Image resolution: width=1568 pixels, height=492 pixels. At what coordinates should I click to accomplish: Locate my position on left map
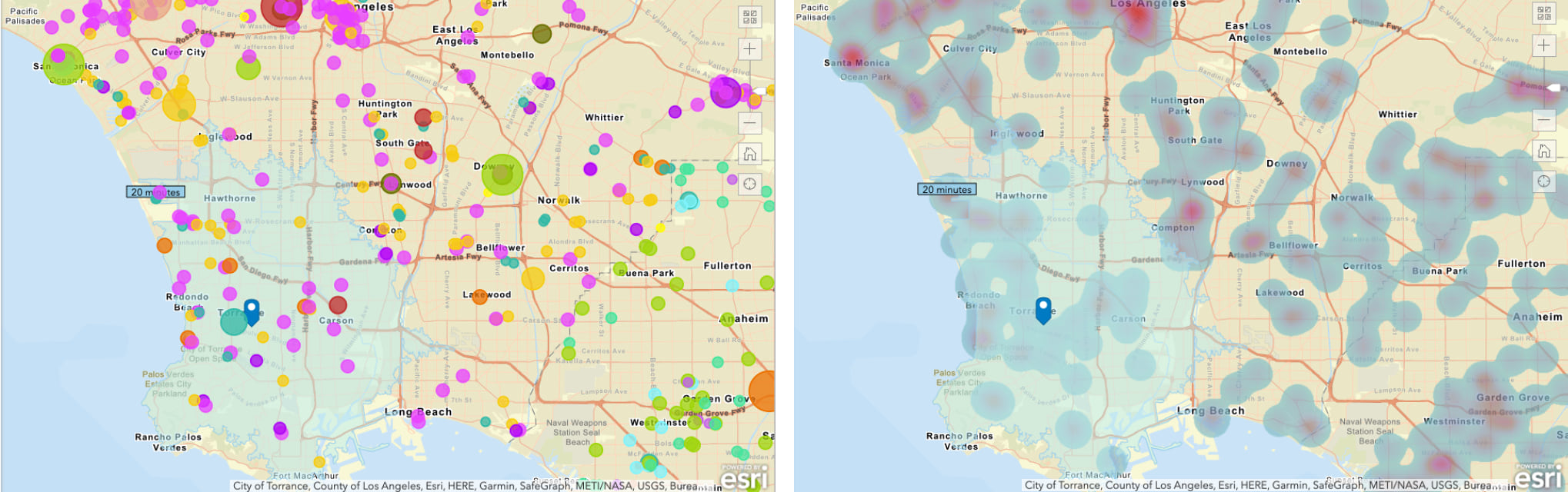coord(749,184)
